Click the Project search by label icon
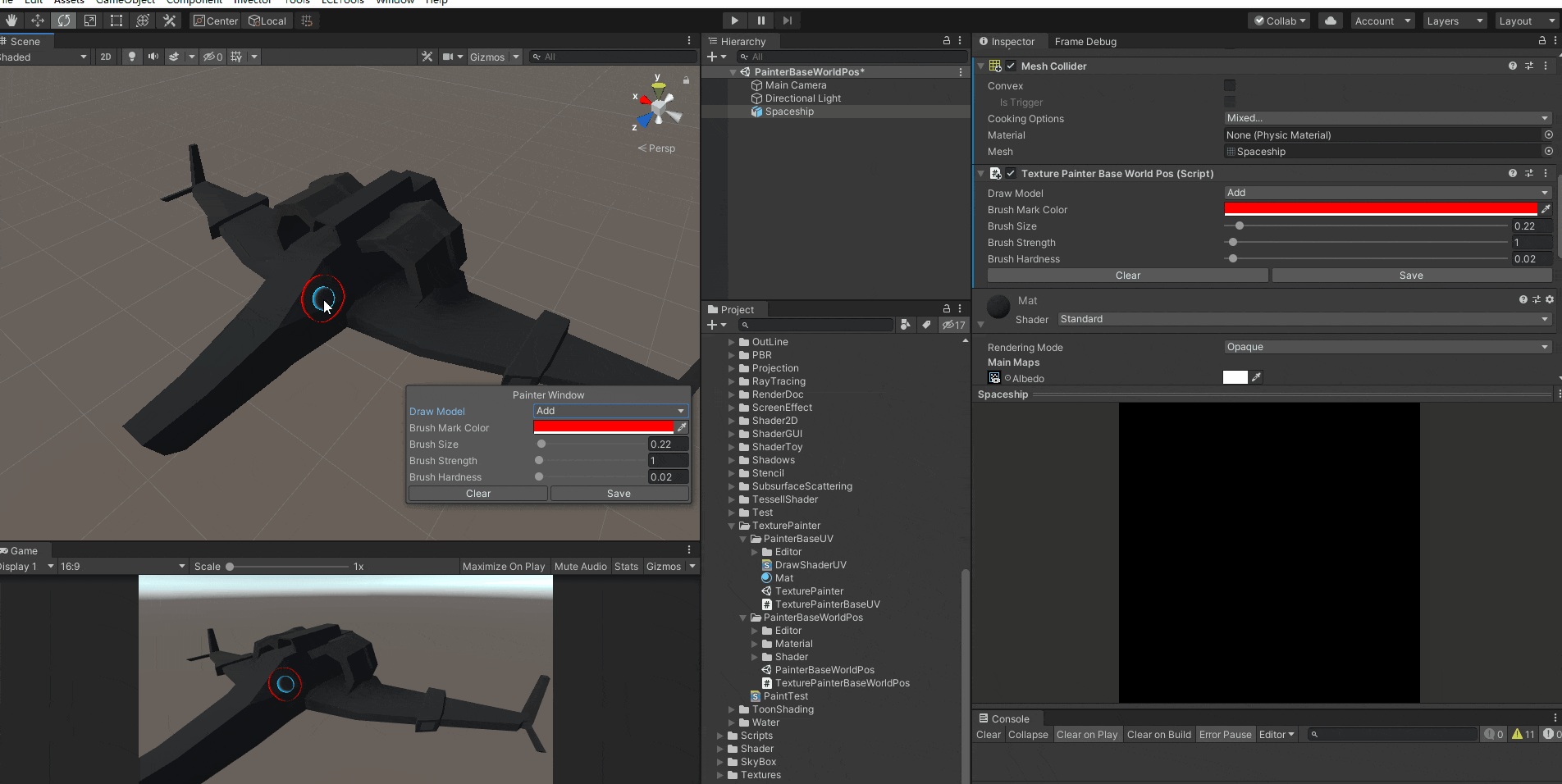This screenshot has height=784, width=1562. coord(926,325)
